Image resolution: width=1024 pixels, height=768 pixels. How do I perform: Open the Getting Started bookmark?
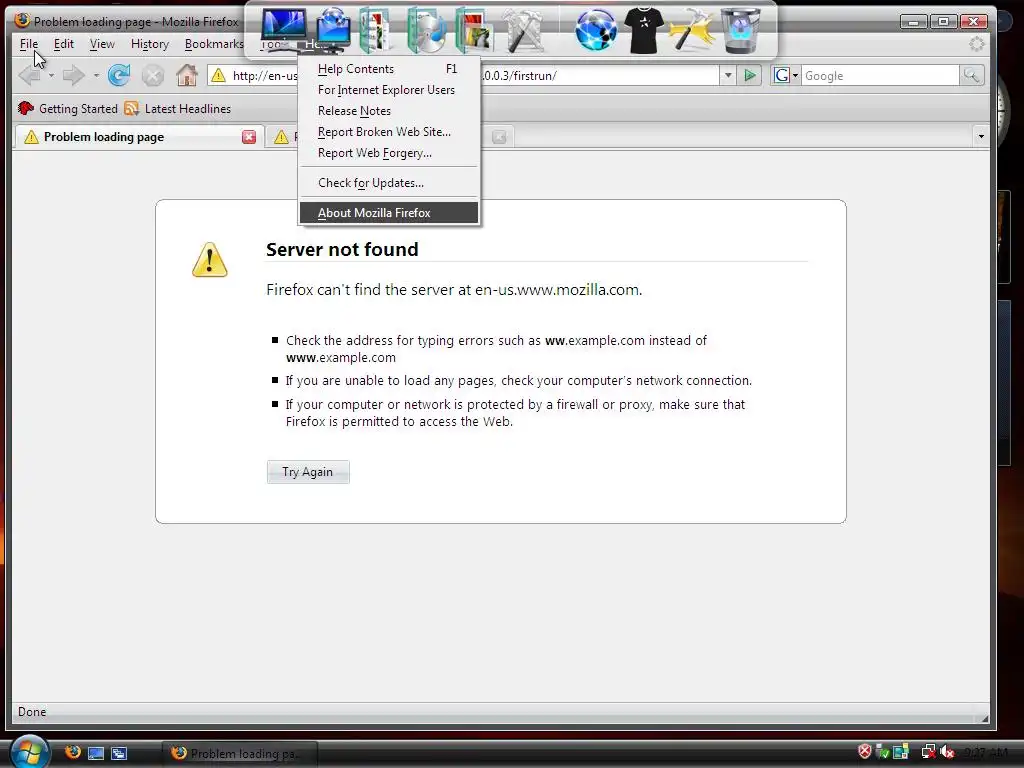coord(68,108)
